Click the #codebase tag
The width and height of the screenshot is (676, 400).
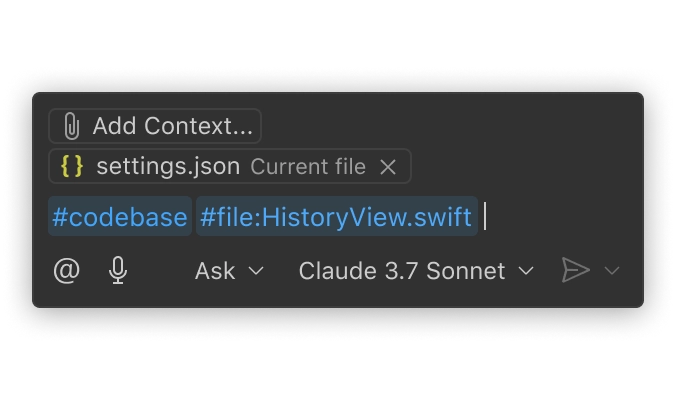click(x=119, y=217)
